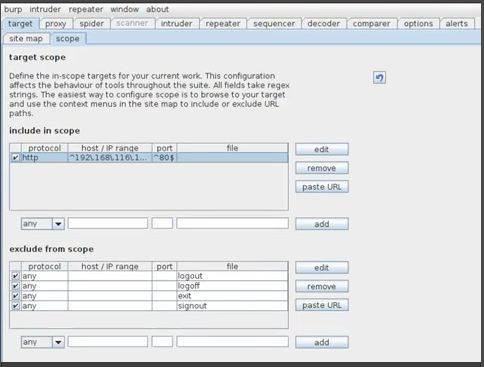Toggle the logoff exclusion checkbox
This screenshot has width=484, height=367.
click(x=15, y=286)
